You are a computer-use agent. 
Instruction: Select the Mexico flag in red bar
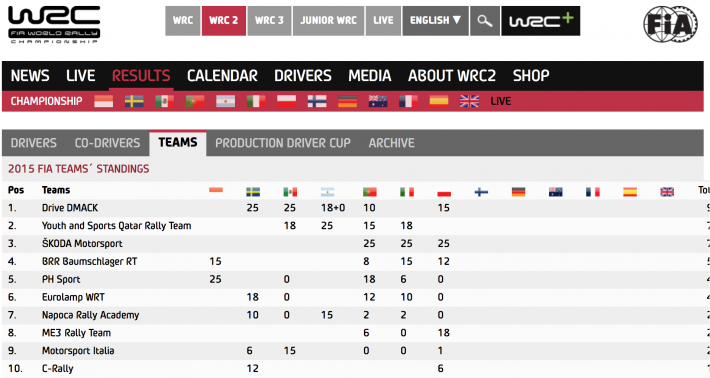point(164,101)
